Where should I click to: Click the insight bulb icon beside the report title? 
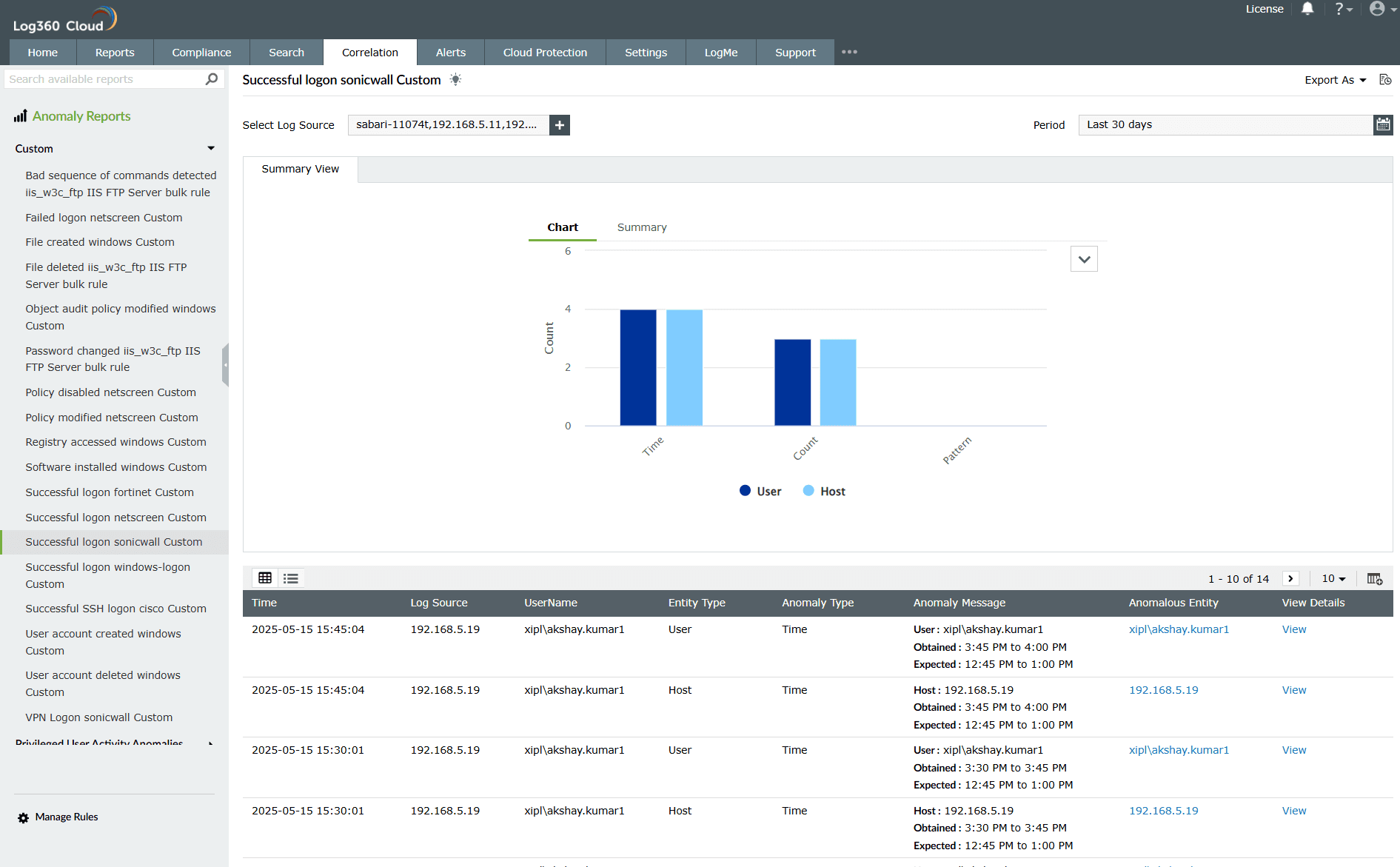[455, 79]
